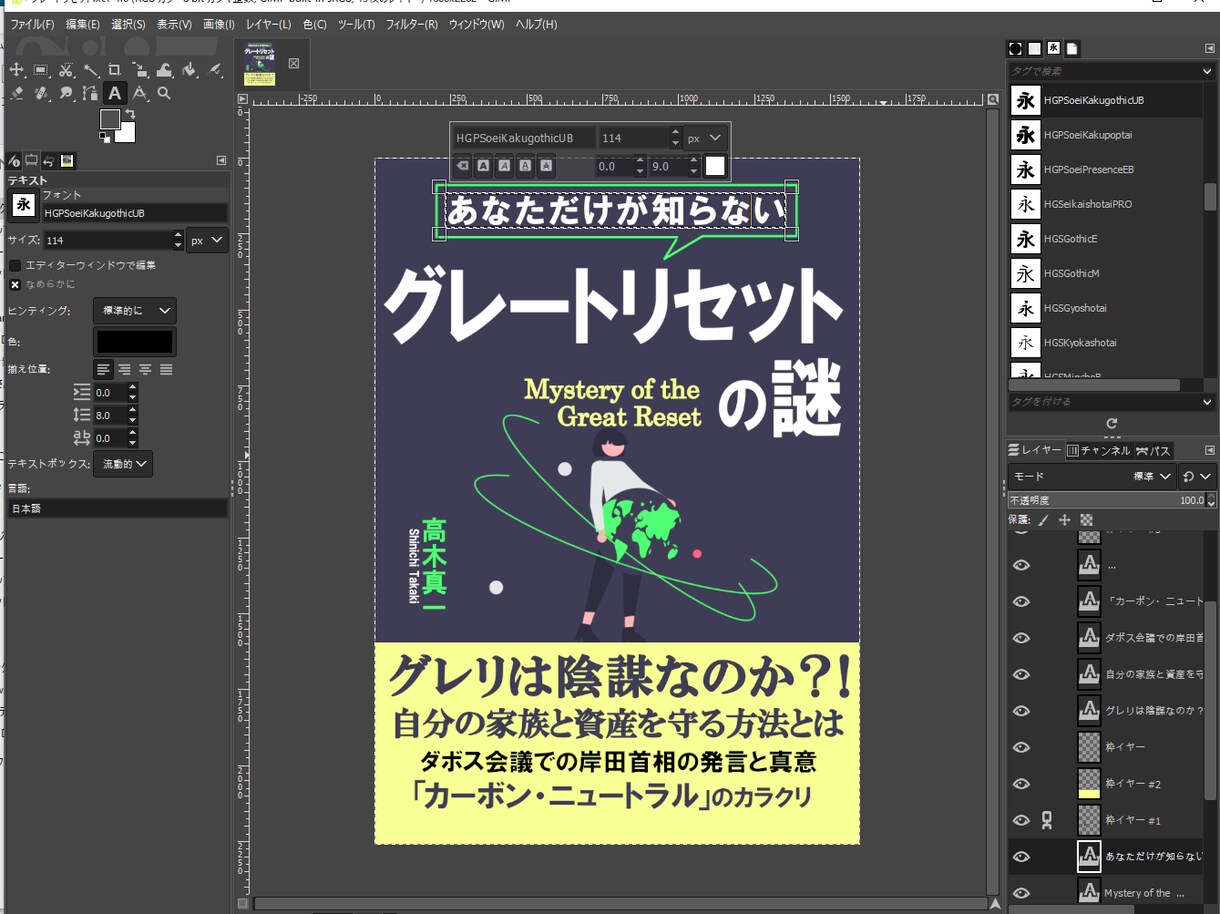Toggle lock position and size of layer
The width and height of the screenshot is (1220, 914).
[1065, 520]
